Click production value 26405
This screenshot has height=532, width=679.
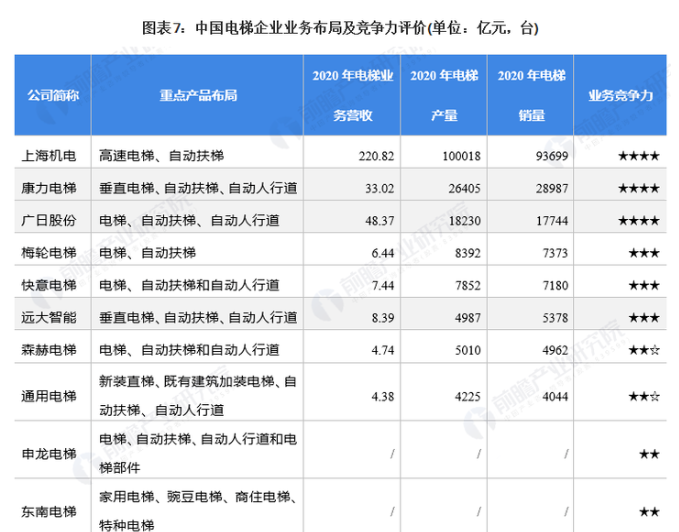click(464, 188)
